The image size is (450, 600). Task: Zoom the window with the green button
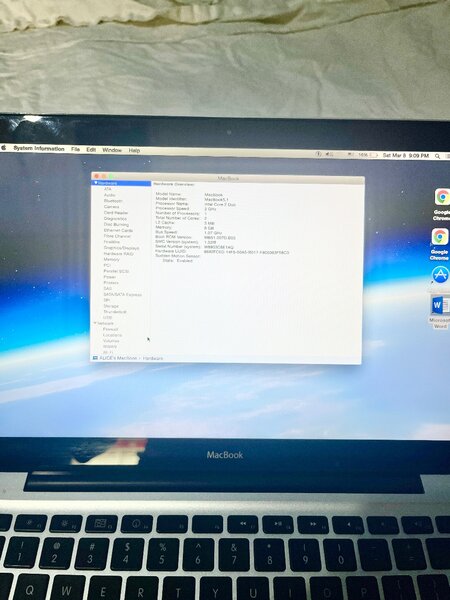(111, 176)
